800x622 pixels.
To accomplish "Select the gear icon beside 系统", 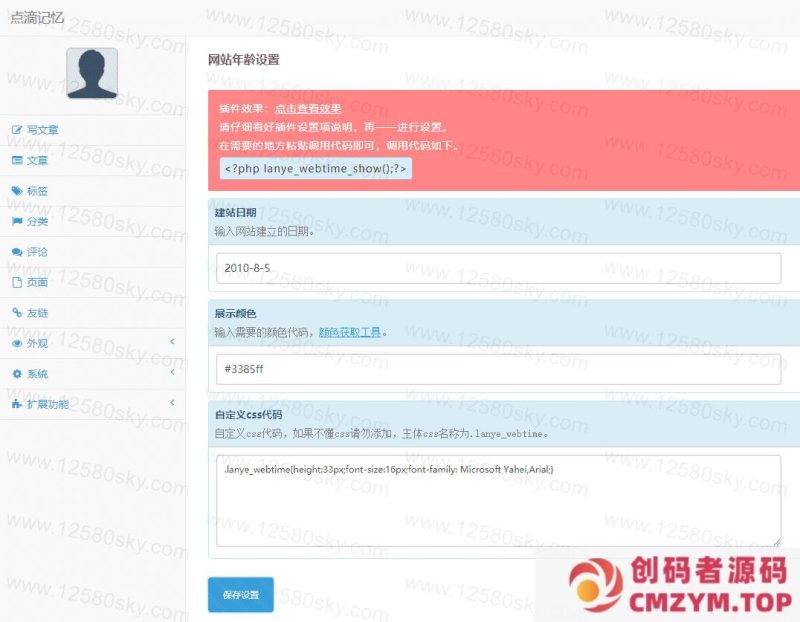I will (15, 375).
